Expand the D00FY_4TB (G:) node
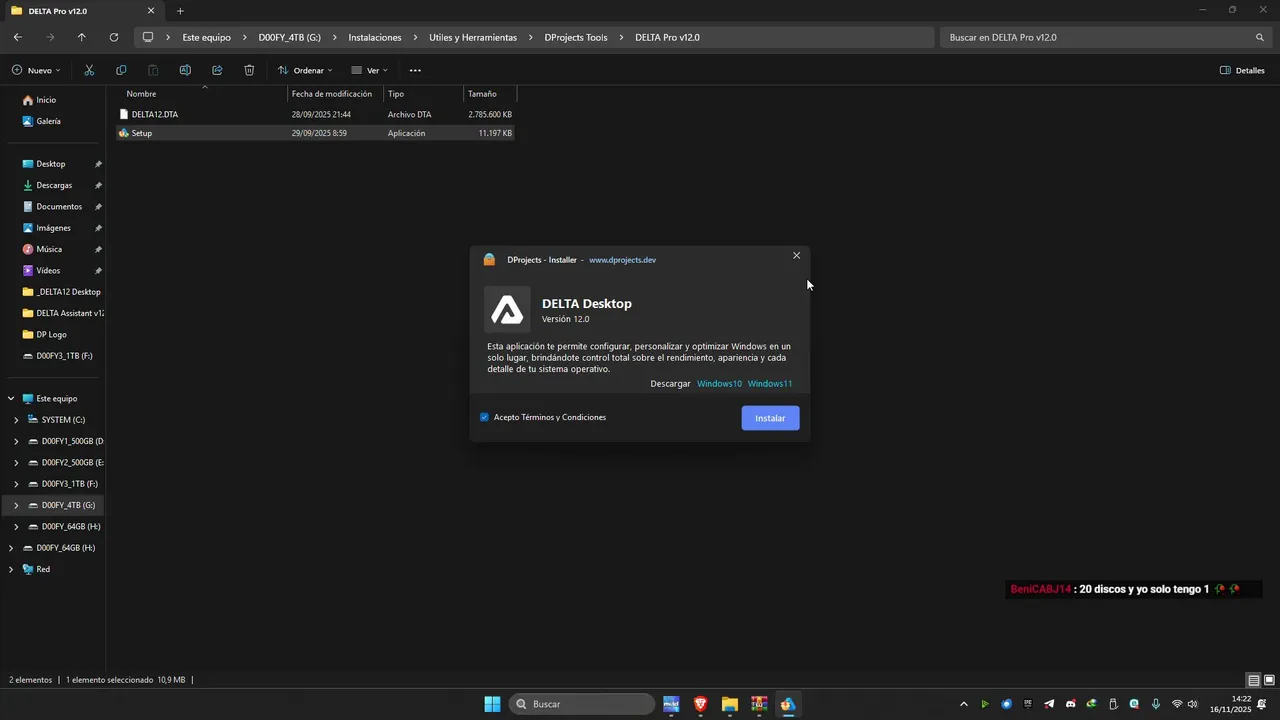 [x=15, y=505]
